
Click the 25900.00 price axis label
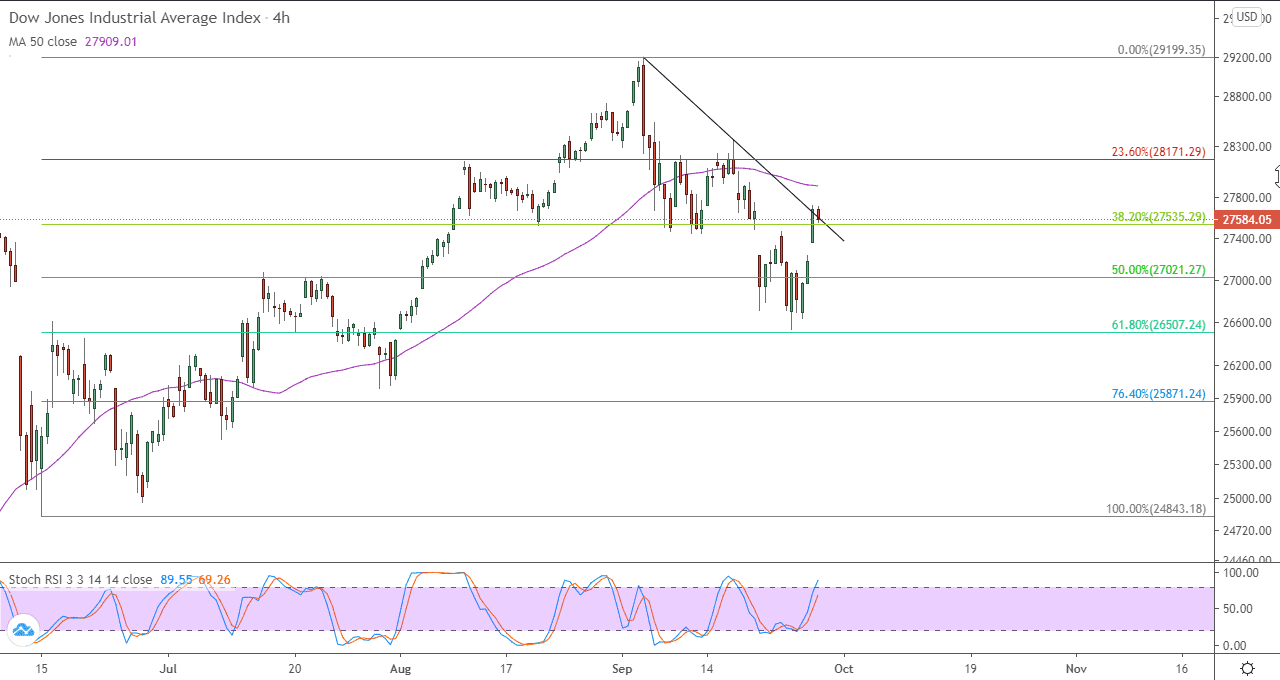1246,399
